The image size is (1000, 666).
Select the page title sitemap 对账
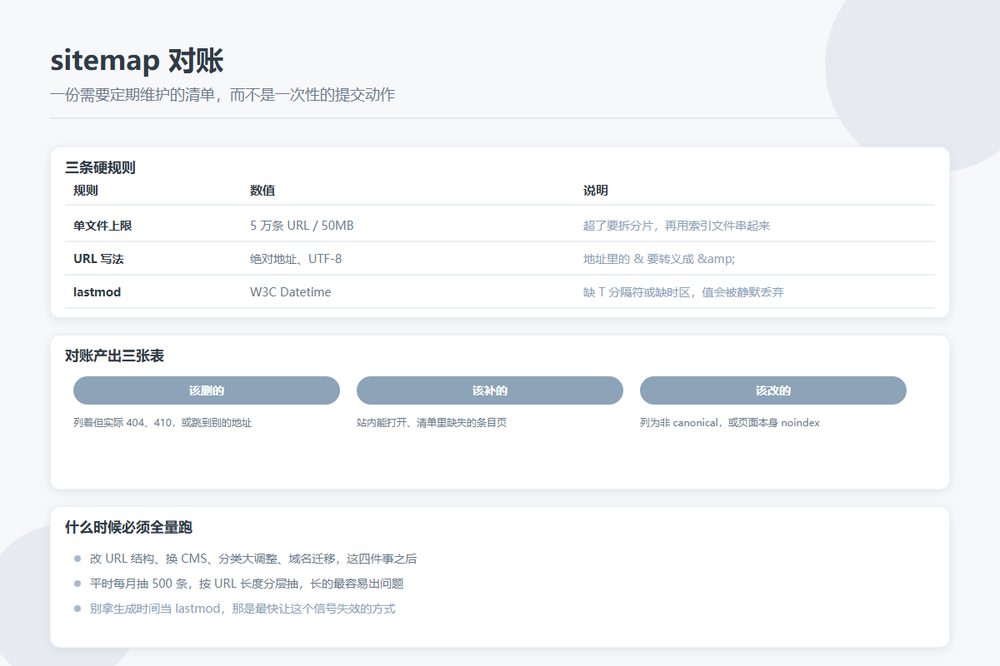136,61
